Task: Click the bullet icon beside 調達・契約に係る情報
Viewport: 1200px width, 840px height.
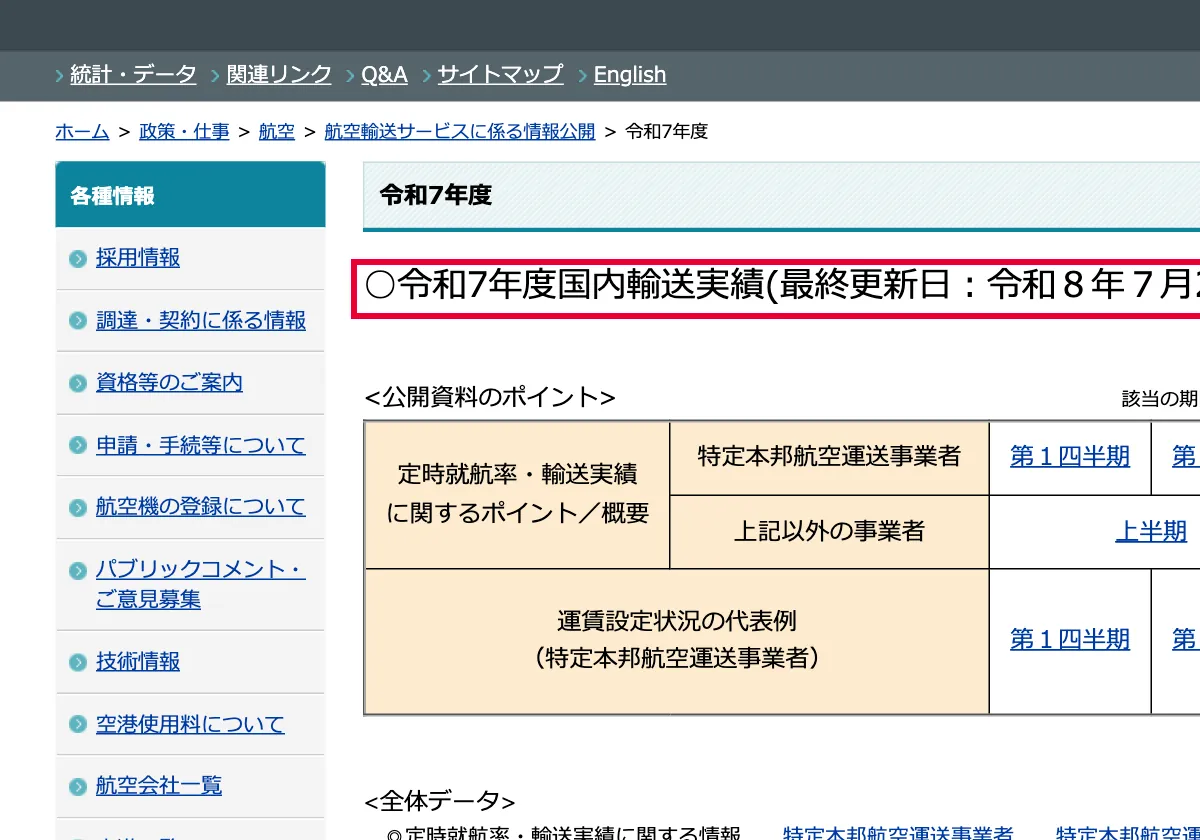Action: [78, 321]
